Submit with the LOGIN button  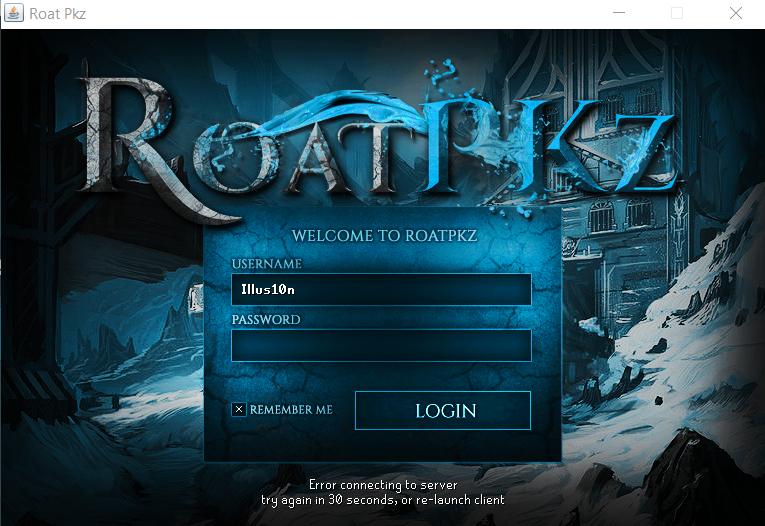coord(443,410)
